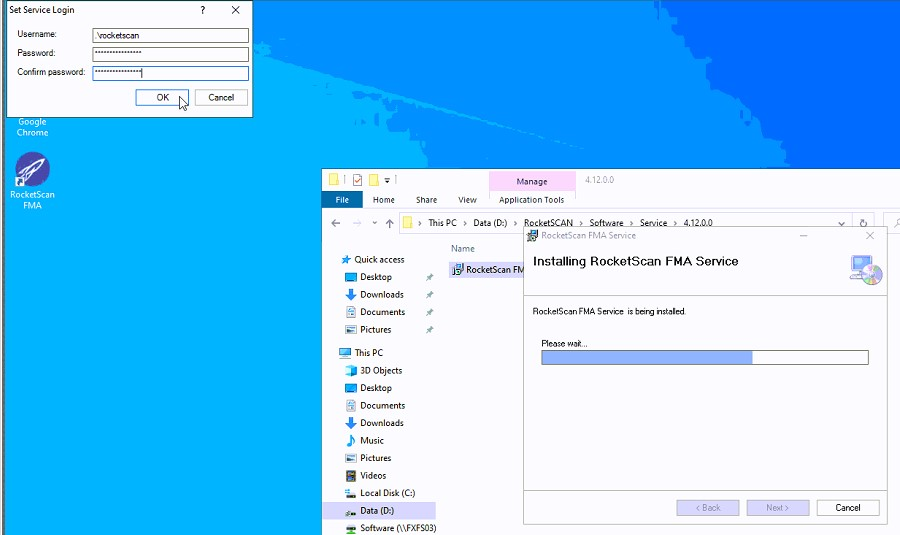The image size is (900, 535).
Task: Open Google Chrome desktop shortcut label
Action: 32,127
